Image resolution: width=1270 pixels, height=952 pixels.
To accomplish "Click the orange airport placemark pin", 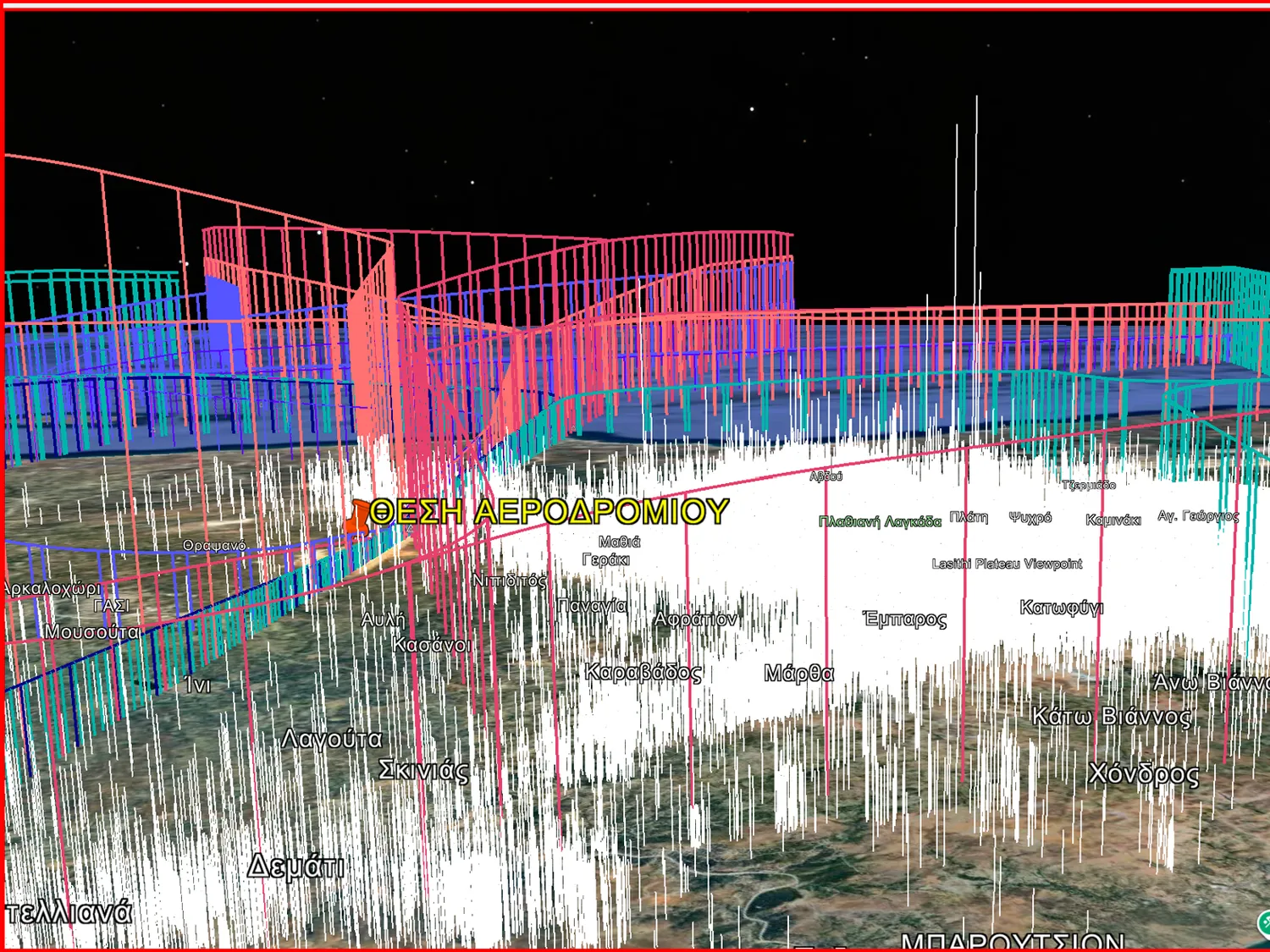I will (x=356, y=516).
